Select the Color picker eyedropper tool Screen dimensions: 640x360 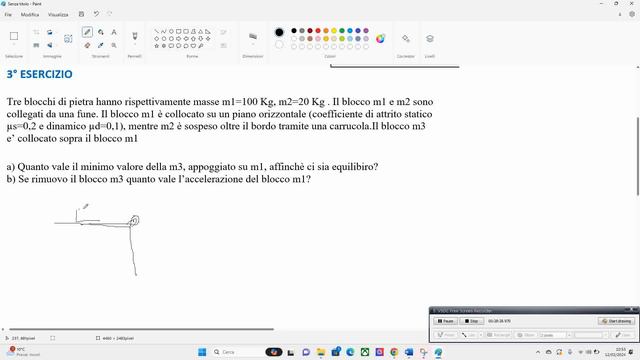click(x=100, y=45)
